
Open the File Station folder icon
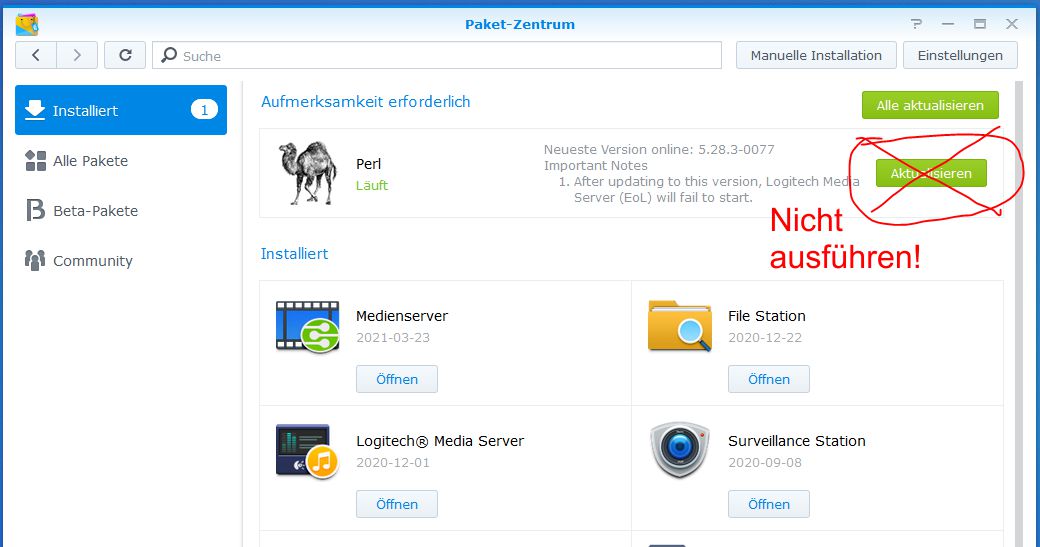[x=680, y=326]
